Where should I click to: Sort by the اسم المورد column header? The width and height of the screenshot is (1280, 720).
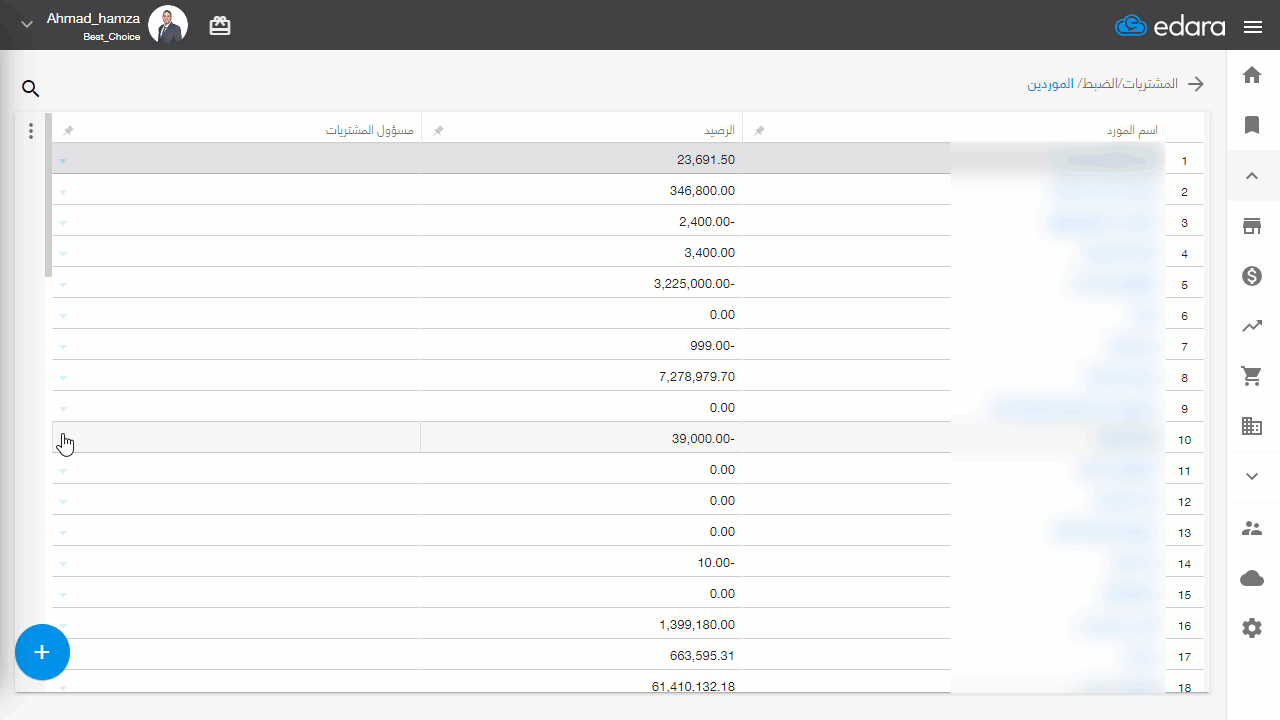pos(1132,131)
